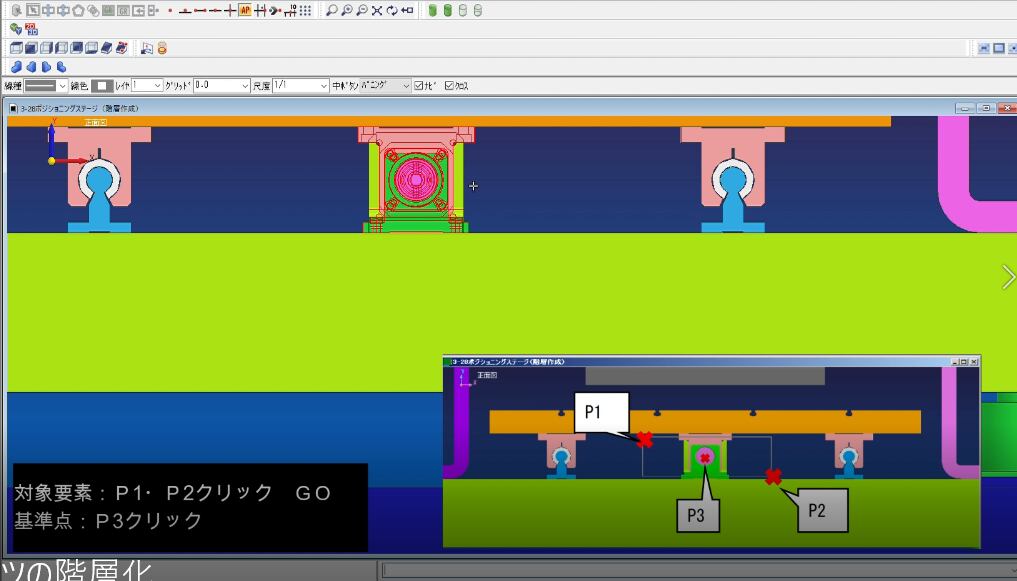
Task: Expand the 尺度 scale dropdown
Action: pyautogui.click(x=323, y=86)
